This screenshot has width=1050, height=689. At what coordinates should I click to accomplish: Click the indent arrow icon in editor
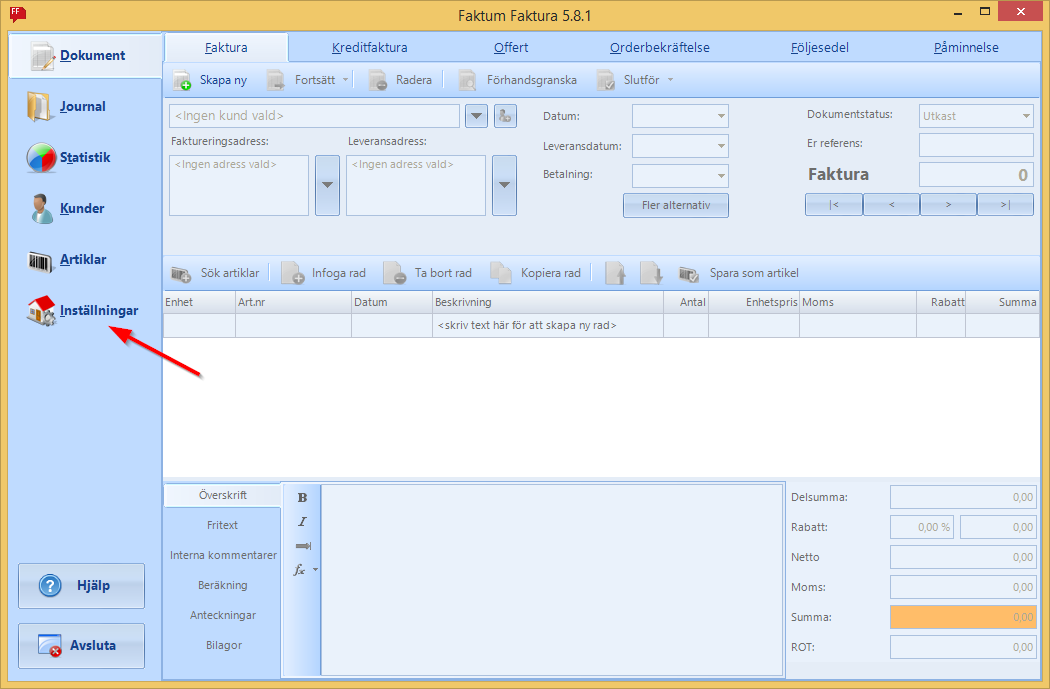(303, 546)
